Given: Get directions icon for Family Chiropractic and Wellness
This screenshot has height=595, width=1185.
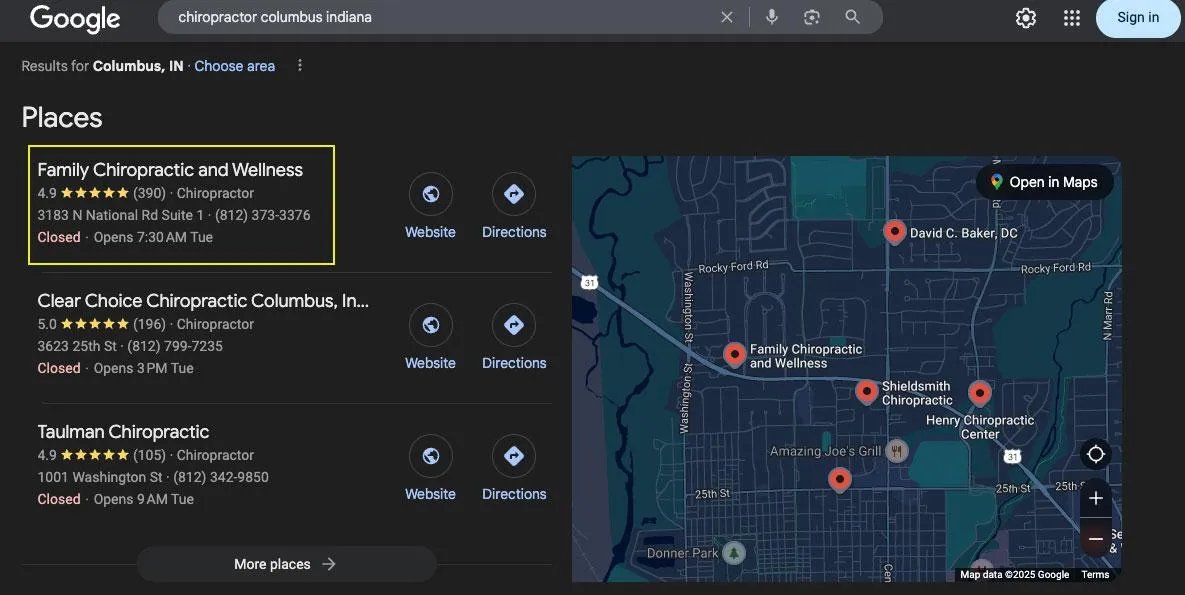Looking at the screenshot, I should [x=514, y=194].
